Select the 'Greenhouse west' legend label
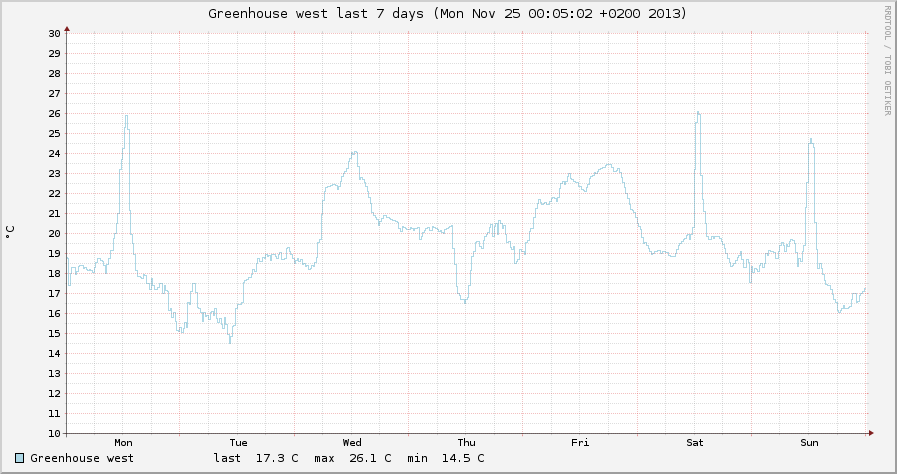 tap(82, 458)
